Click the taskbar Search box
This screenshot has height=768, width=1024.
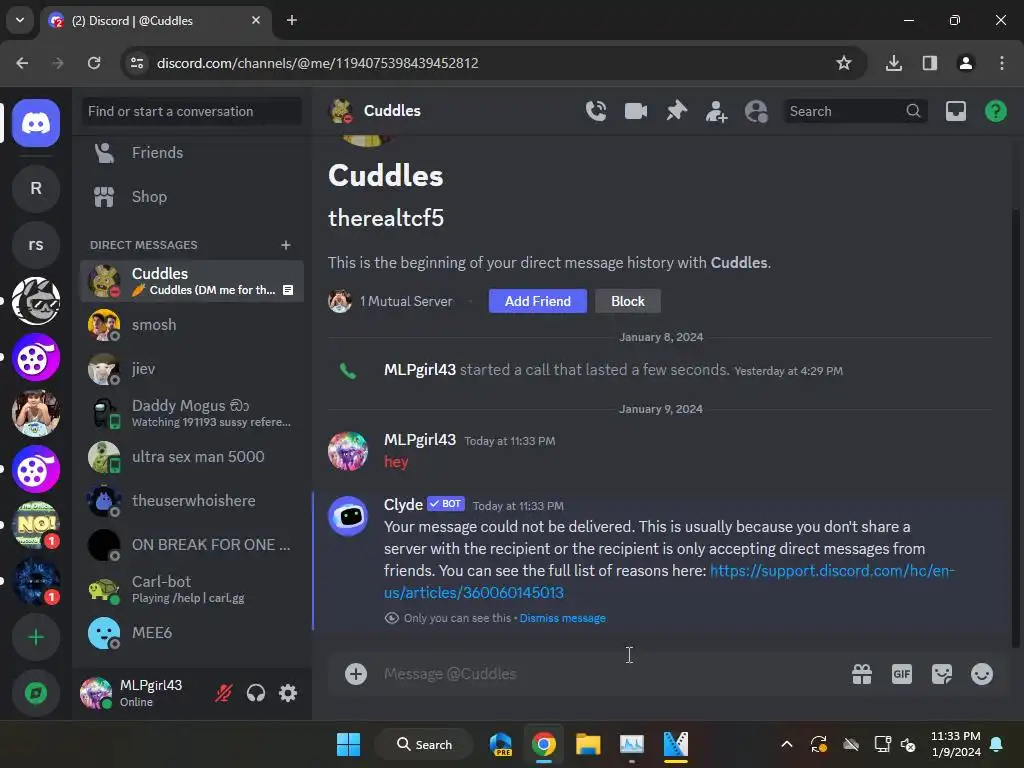(x=424, y=744)
